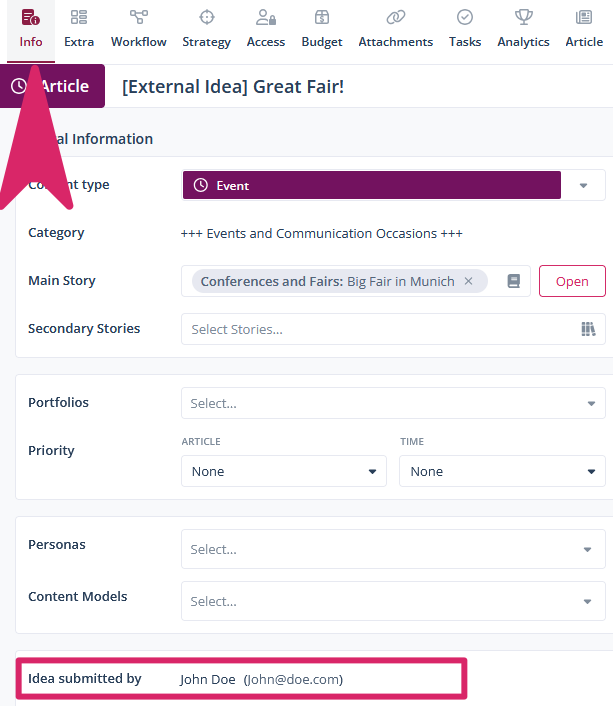Open the Portfolios dropdown
Screen dimensions: 613x706
click(590, 404)
